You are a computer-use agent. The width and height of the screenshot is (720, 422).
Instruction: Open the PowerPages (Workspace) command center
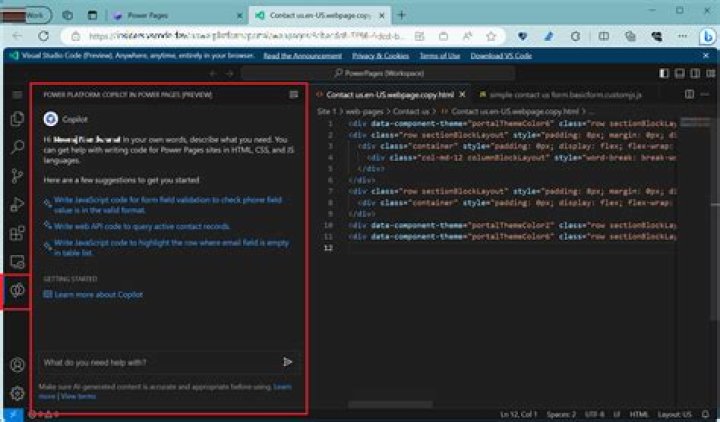tap(378, 73)
